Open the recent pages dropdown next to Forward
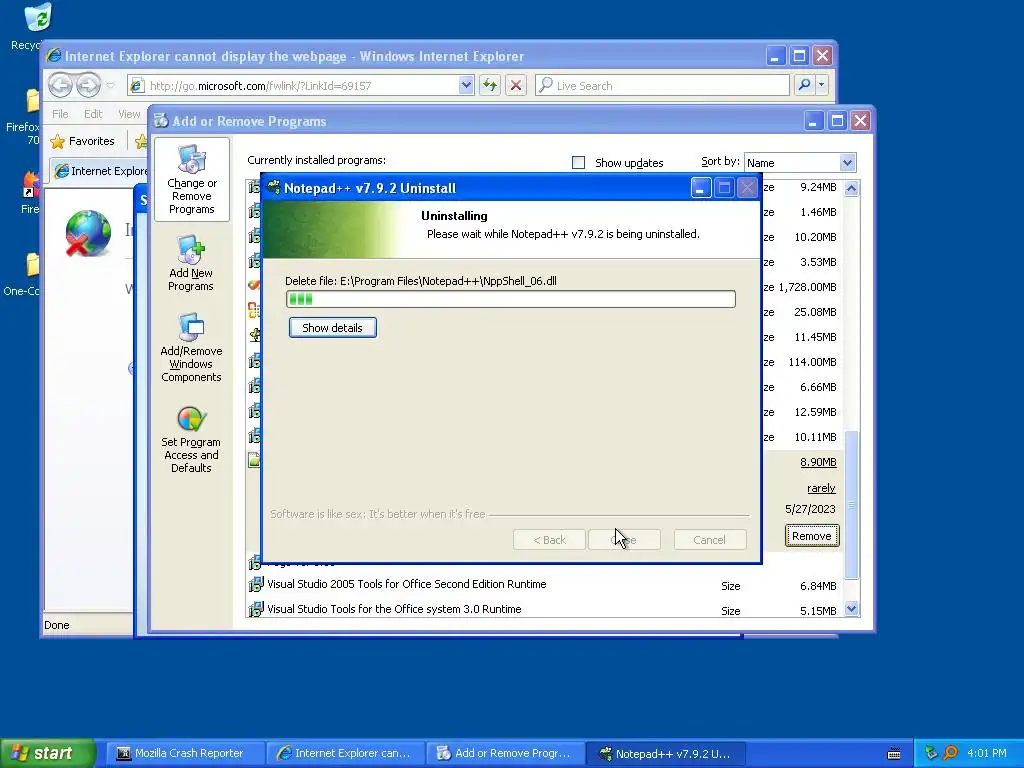Viewport: 1024px width, 768px height. [x=110, y=86]
